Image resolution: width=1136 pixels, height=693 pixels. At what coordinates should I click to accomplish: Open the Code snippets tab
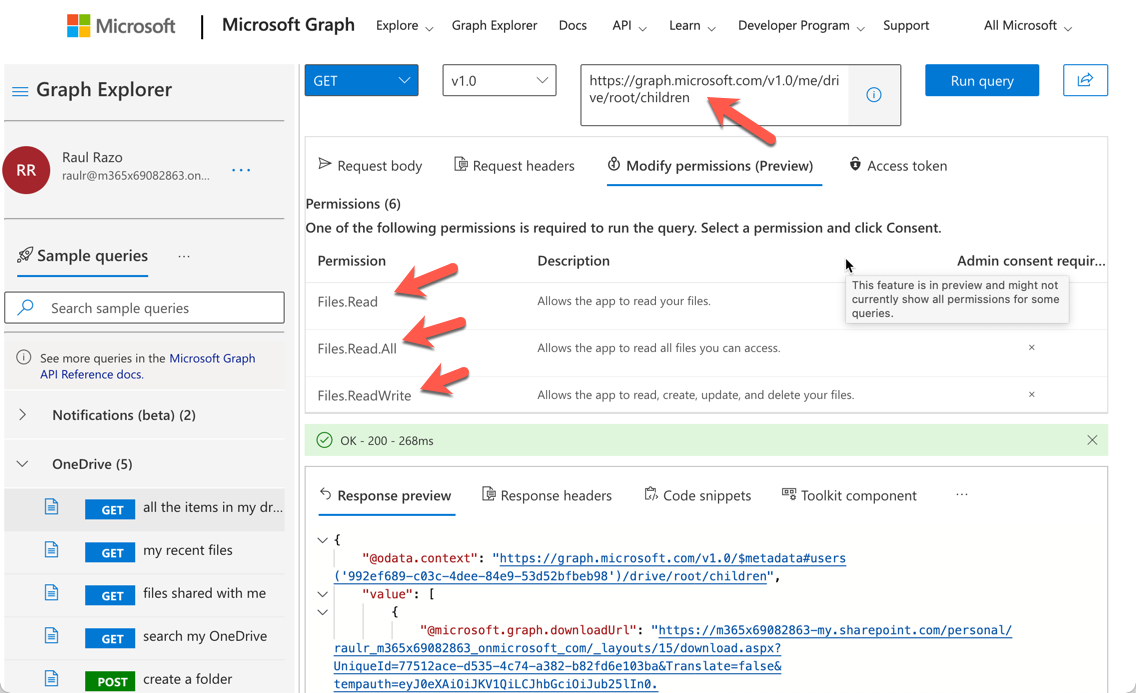point(697,495)
